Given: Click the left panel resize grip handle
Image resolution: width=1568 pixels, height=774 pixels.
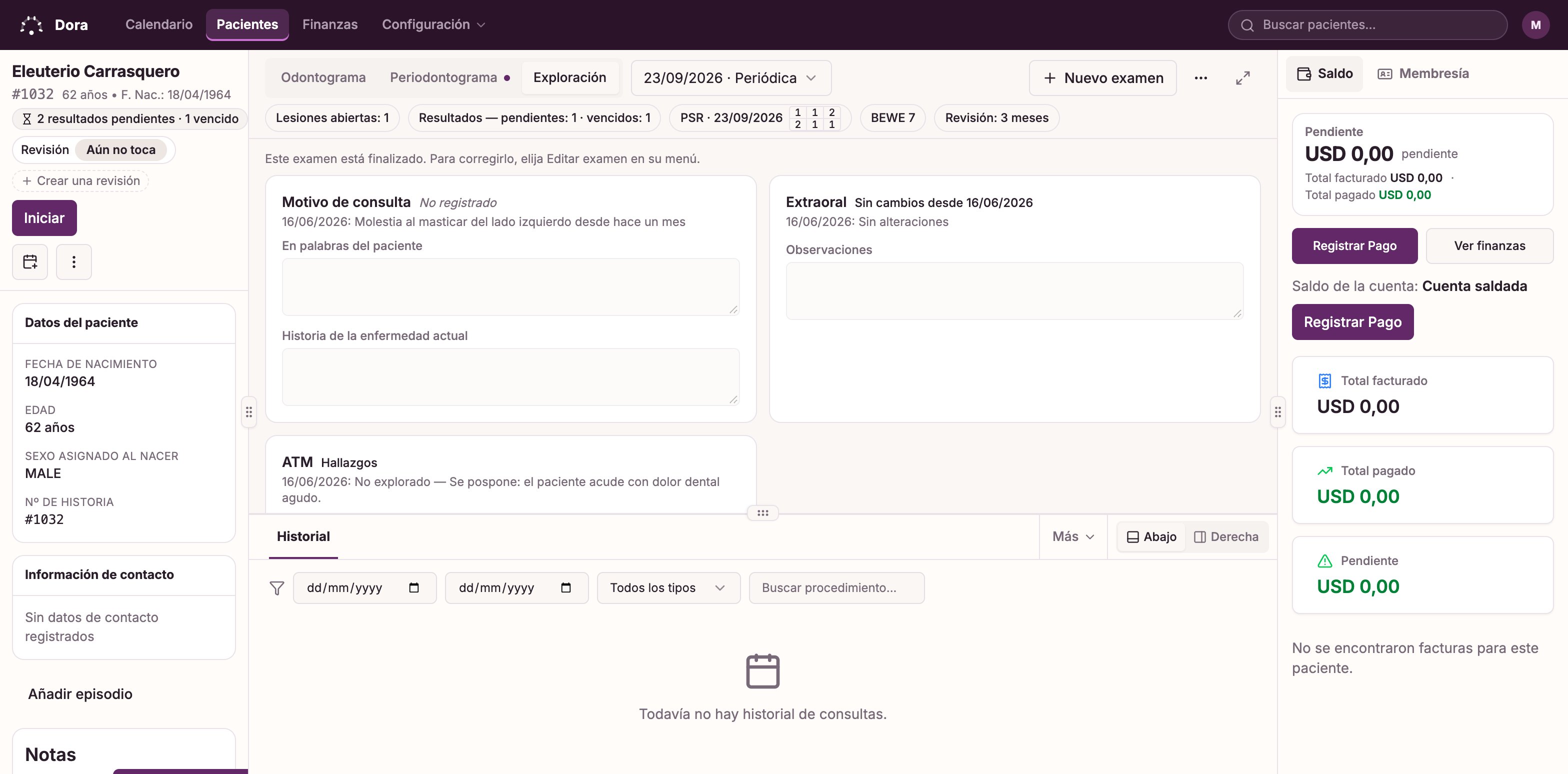Looking at the screenshot, I should [x=248, y=412].
